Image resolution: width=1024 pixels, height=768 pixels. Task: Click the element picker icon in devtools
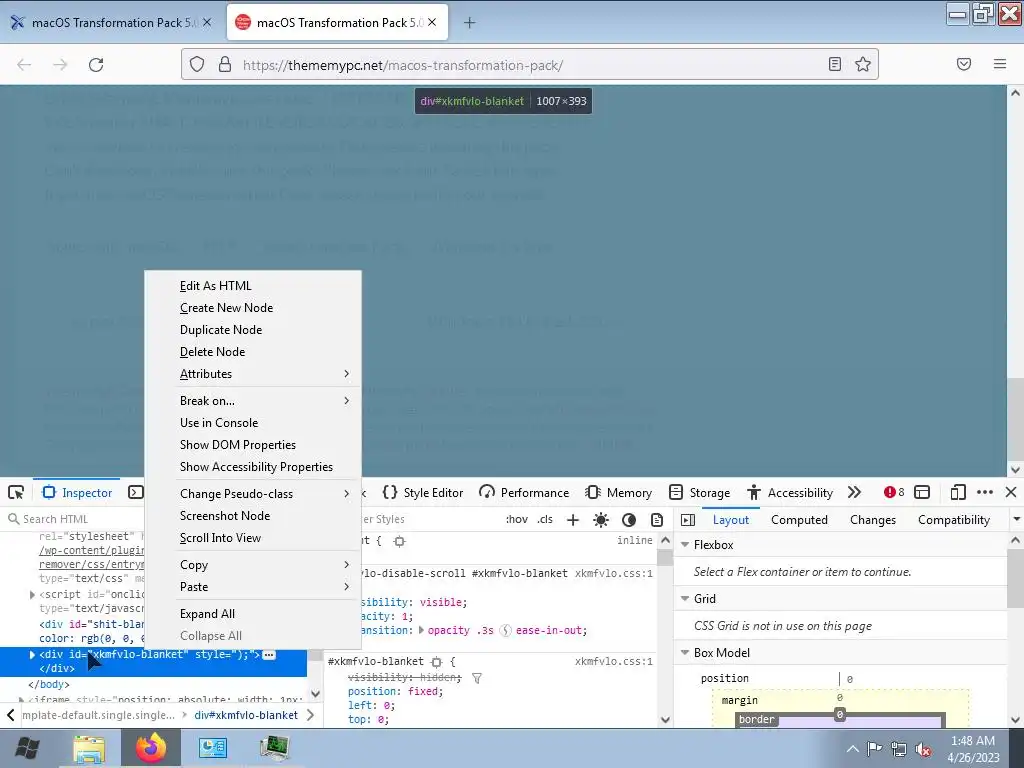[x=16, y=492]
